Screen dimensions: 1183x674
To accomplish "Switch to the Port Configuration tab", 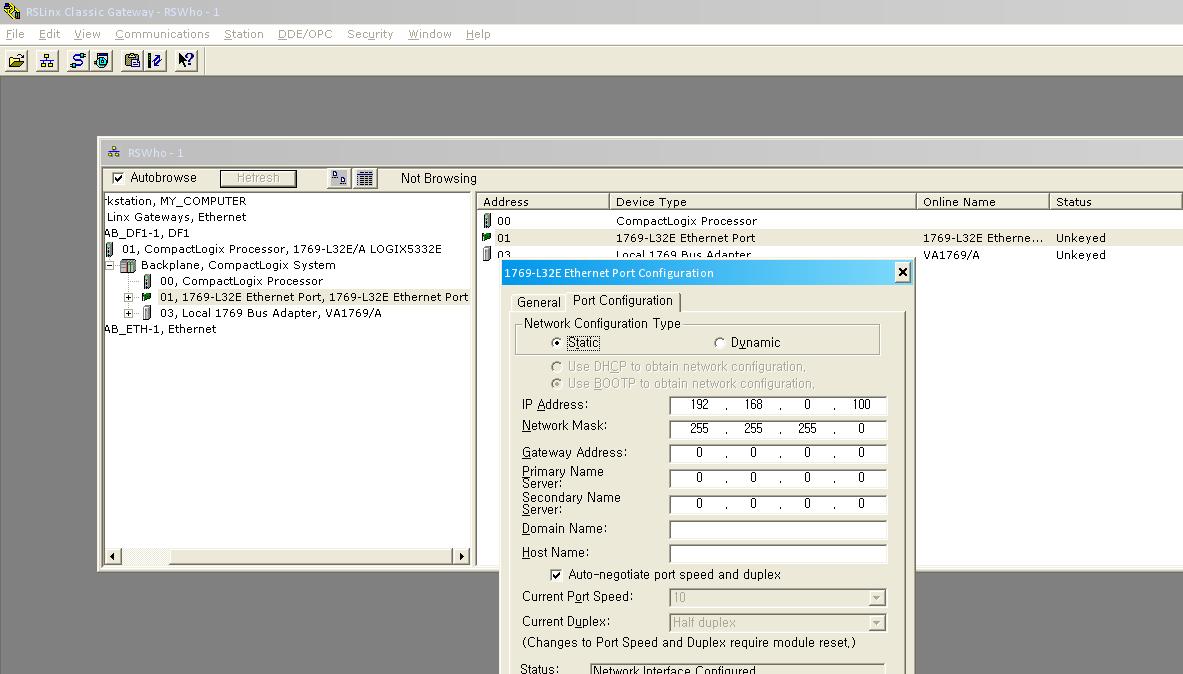I will click(x=623, y=300).
